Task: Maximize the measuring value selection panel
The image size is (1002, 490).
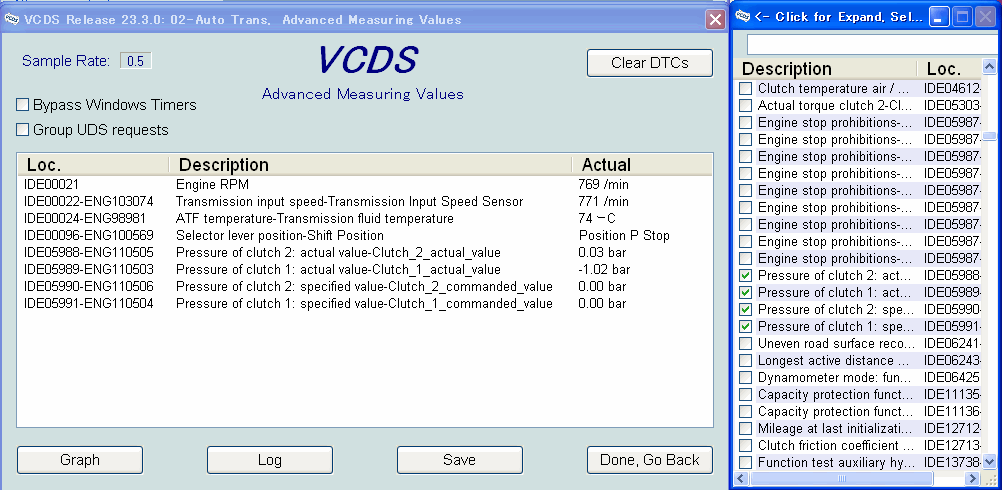Action: (x=961, y=16)
